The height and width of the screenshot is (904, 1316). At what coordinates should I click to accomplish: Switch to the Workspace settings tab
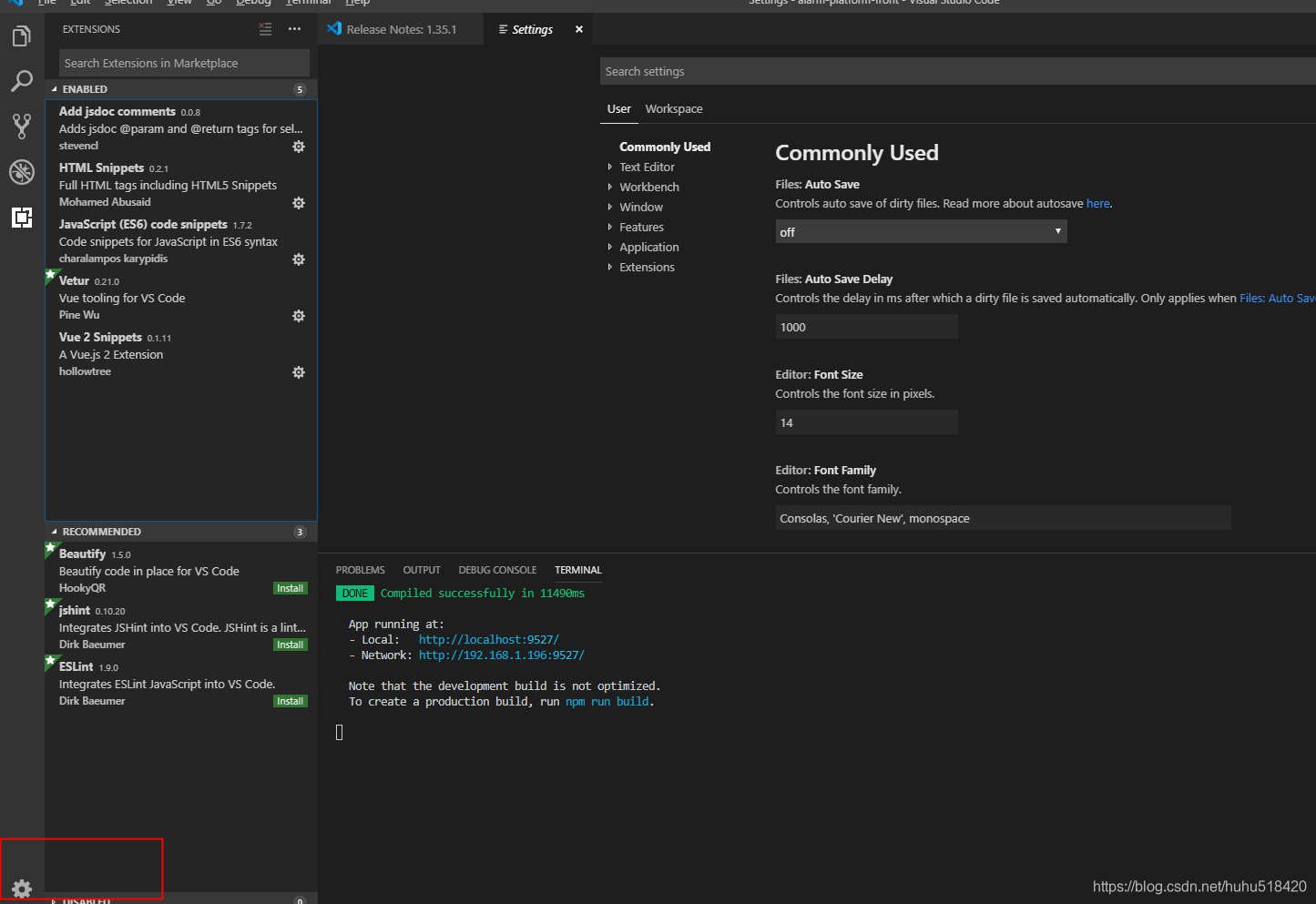click(674, 108)
